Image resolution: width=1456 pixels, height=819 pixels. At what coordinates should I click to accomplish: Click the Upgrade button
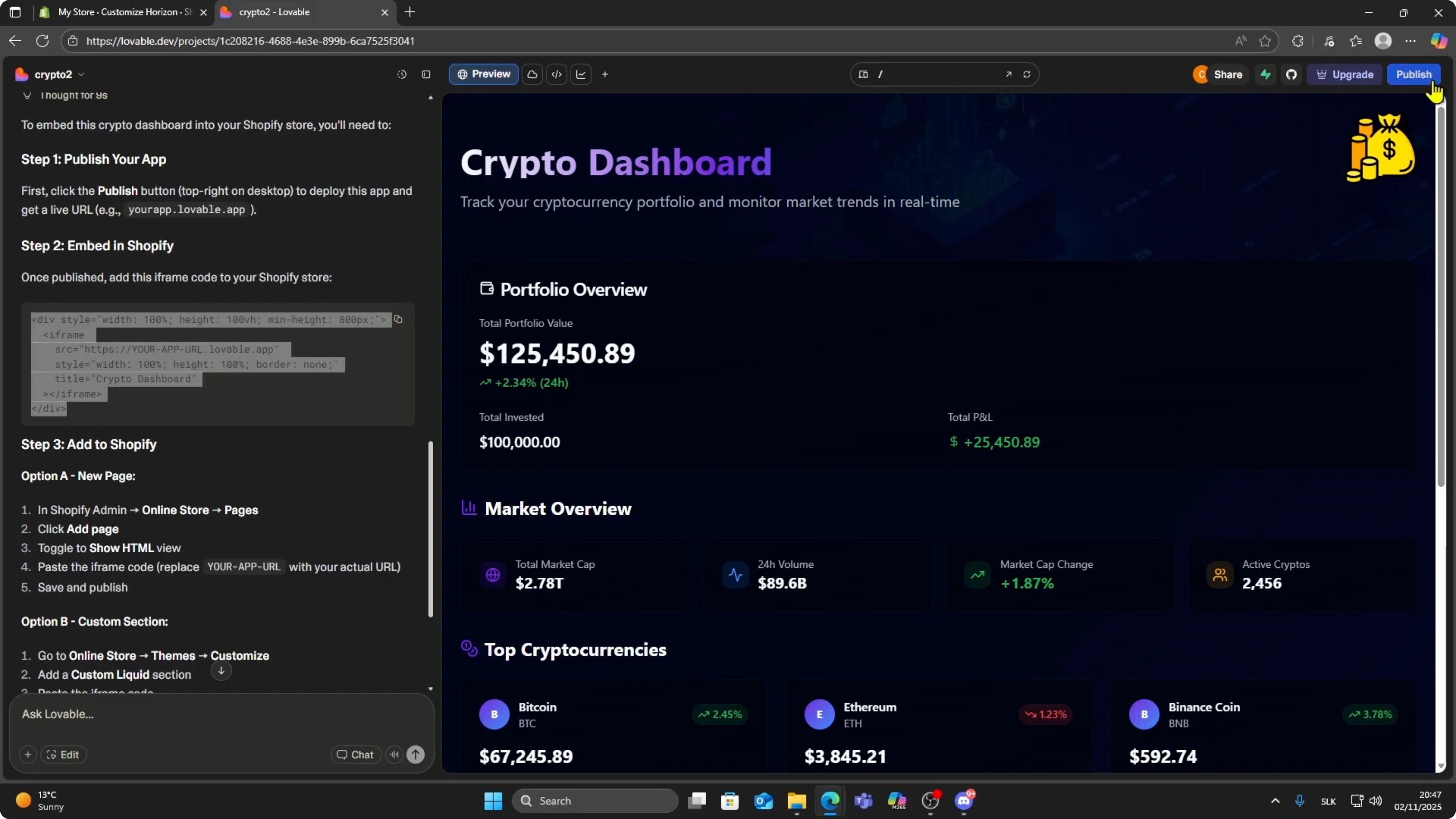tap(1345, 75)
